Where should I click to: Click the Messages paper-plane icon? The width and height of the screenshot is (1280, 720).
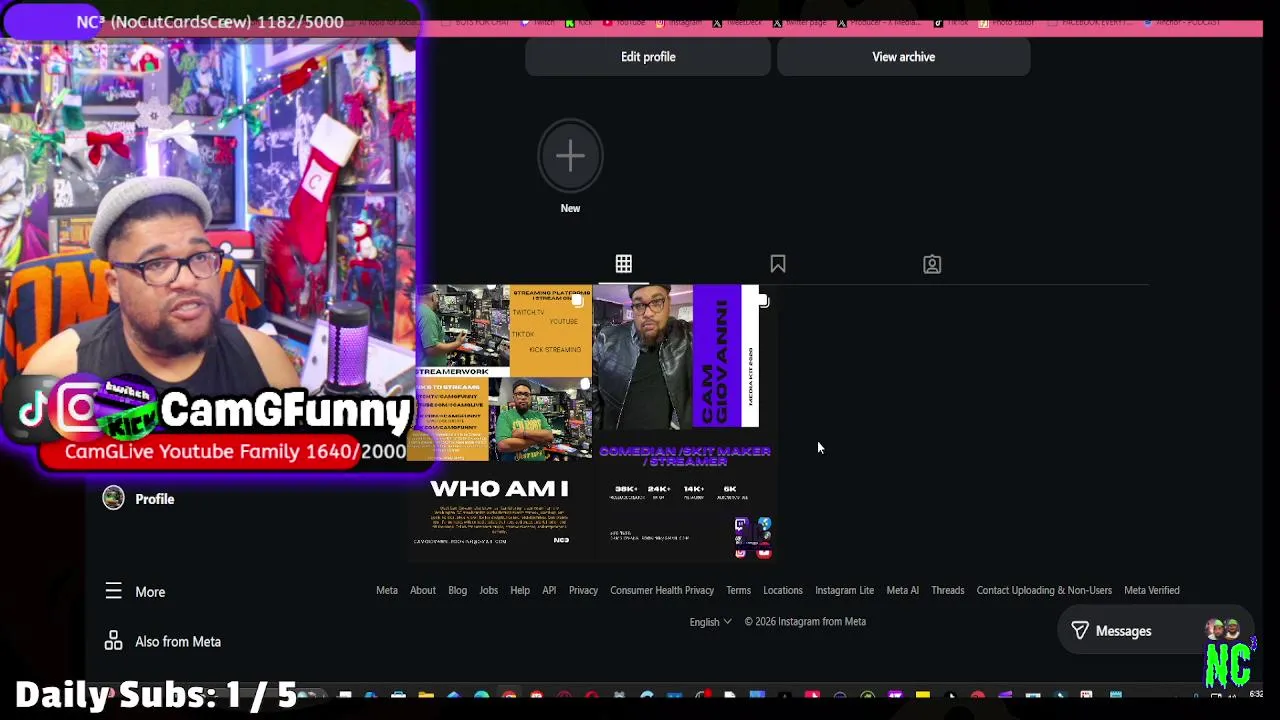point(1080,631)
